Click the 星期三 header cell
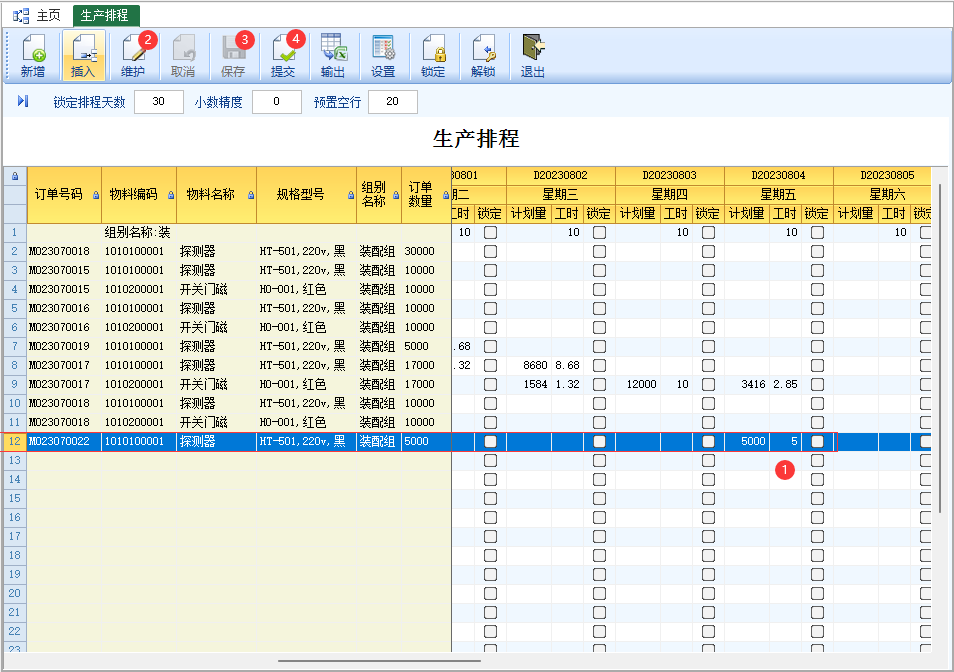Viewport: 954px width, 672px height. point(560,195)
